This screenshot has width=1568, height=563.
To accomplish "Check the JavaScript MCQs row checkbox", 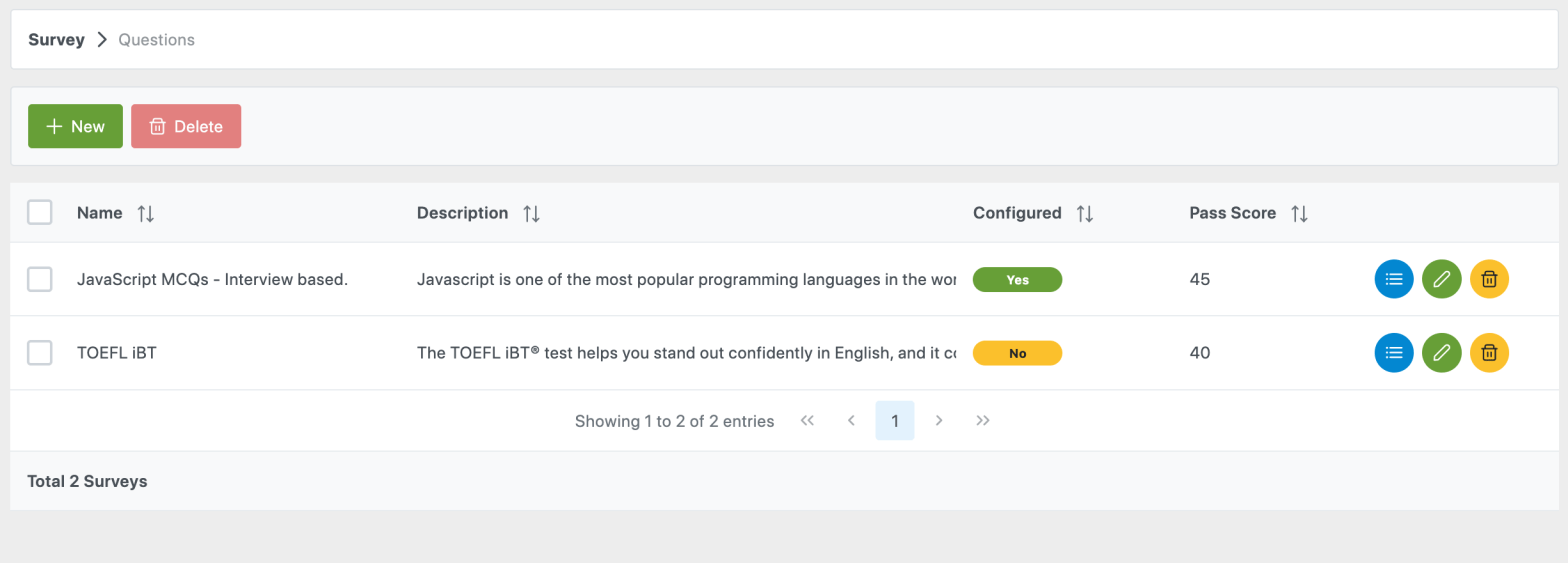I will 40,279.
